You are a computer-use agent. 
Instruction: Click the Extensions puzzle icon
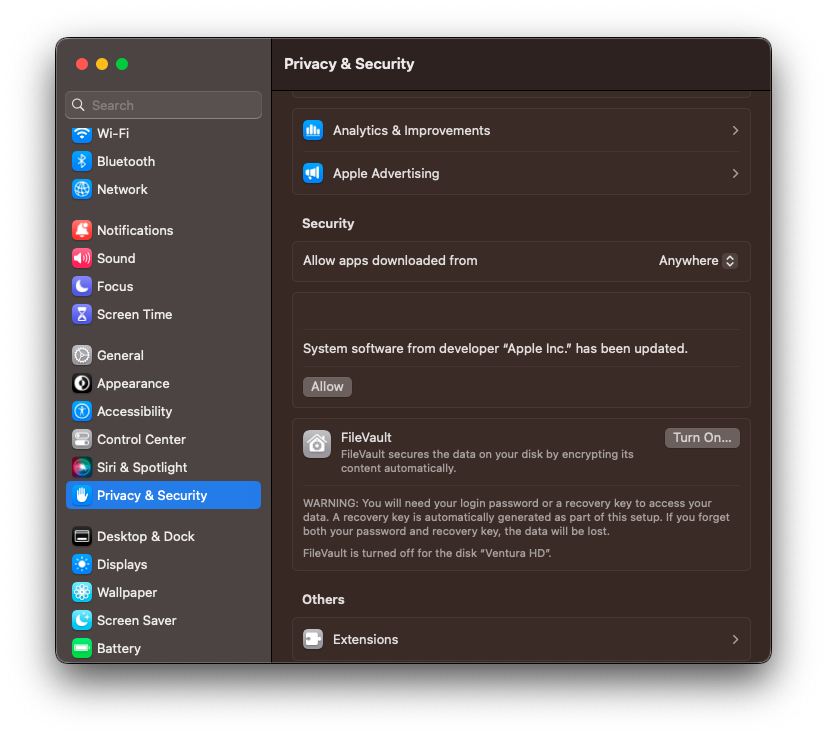click(x=313, y=639)
